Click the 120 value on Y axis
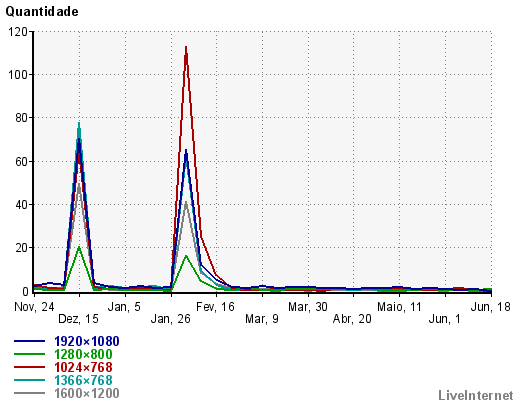Image resolution: width=520 pixels, height=405 pixels. tap(18, 32)
